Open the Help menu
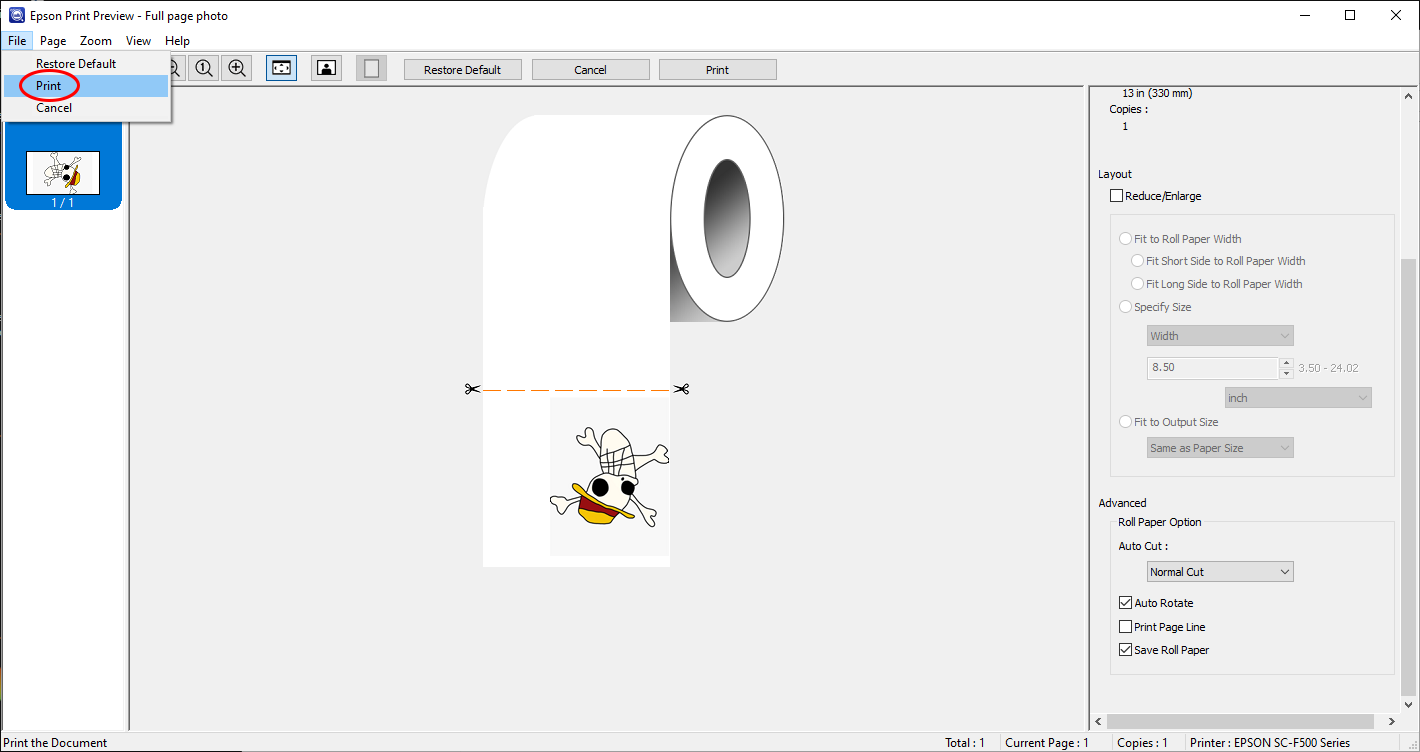1420x752 pixels. (177, 41)
